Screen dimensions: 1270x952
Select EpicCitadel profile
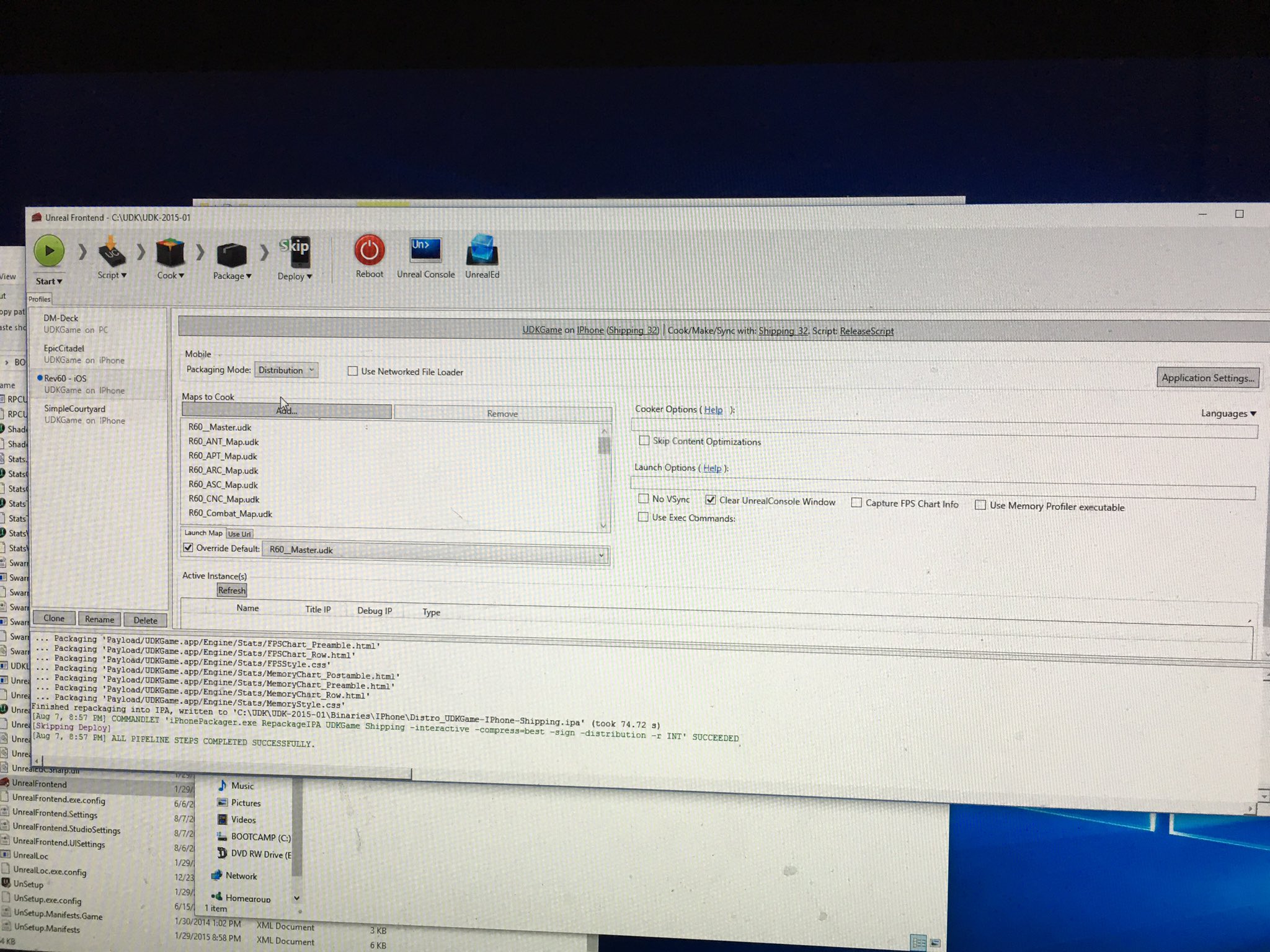99,354
